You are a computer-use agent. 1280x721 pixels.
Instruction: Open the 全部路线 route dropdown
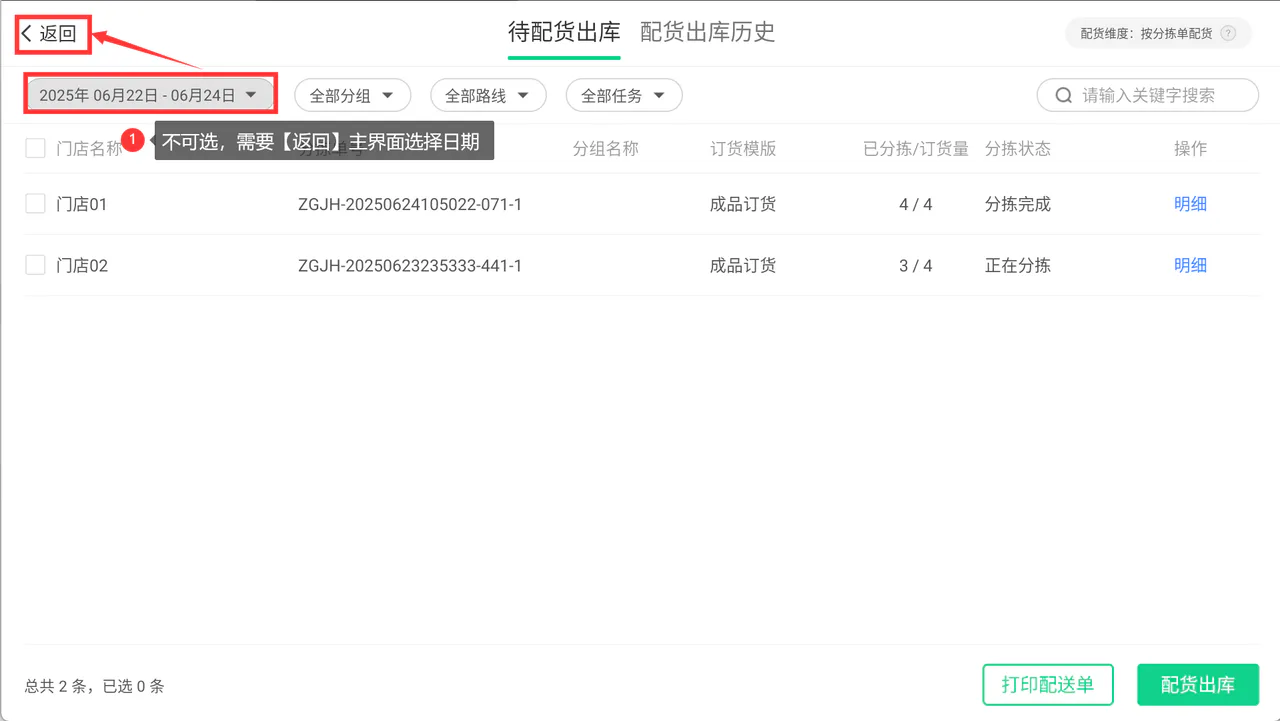click(x=488, y=96)
